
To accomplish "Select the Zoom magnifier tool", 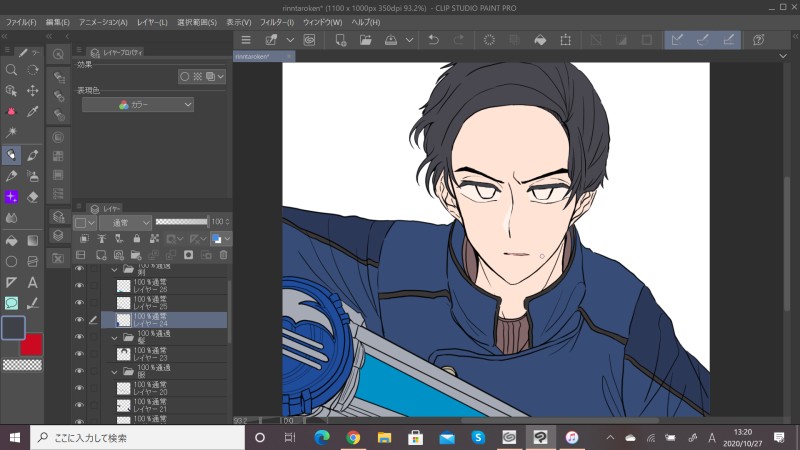I will pos(11,70).
